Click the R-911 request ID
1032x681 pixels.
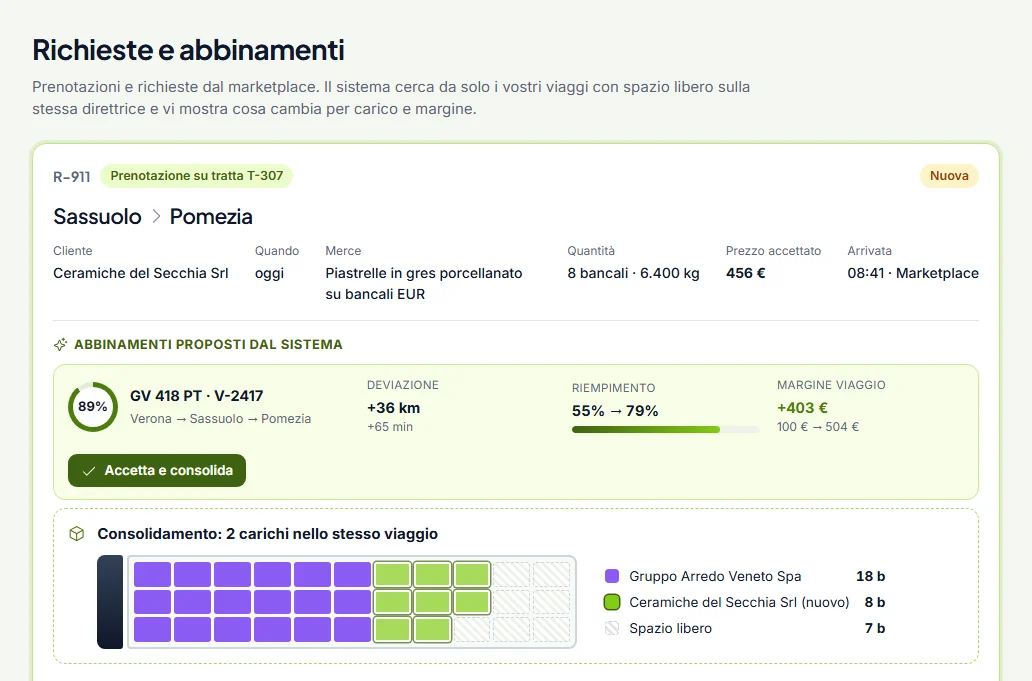tap(72, 176)
